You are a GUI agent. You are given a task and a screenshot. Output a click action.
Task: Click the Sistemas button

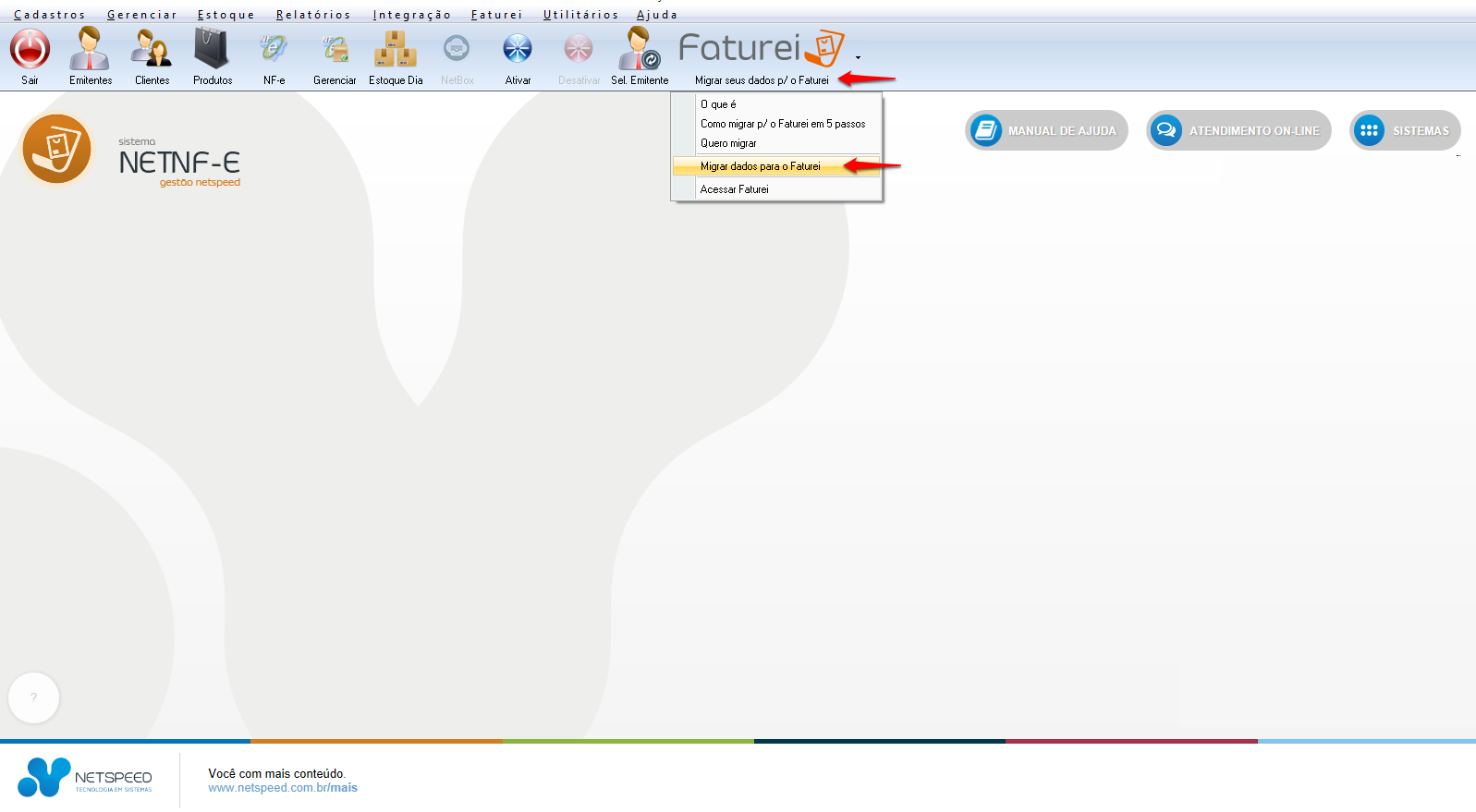[1405, 130]
